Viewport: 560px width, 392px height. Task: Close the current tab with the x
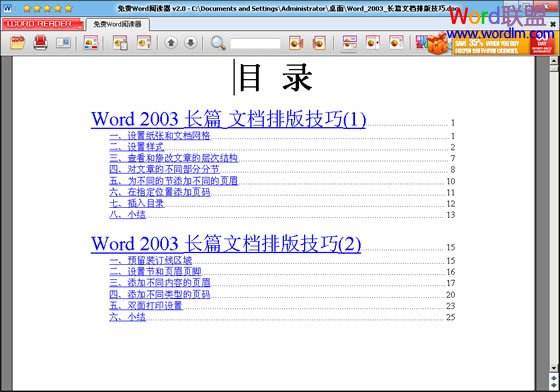(x=553, y=24)
